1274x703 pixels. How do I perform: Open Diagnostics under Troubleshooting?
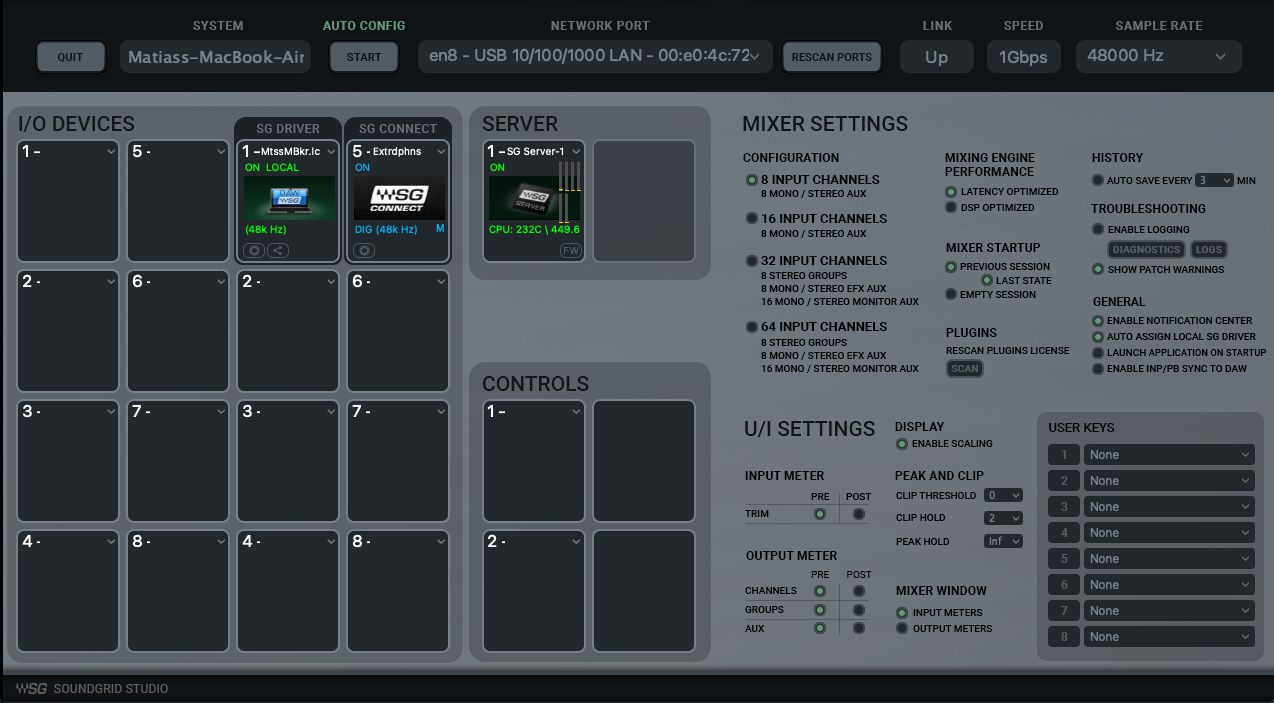pyautogui.click(x=1146, y=250)
